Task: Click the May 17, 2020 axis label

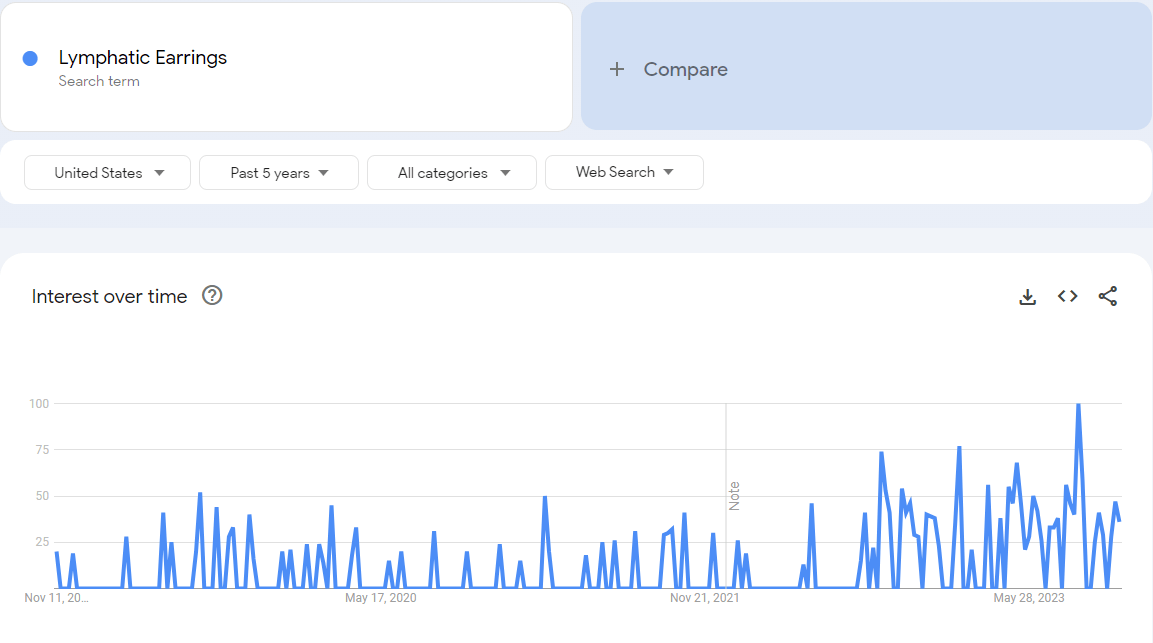Action: (x=380, y=598)
